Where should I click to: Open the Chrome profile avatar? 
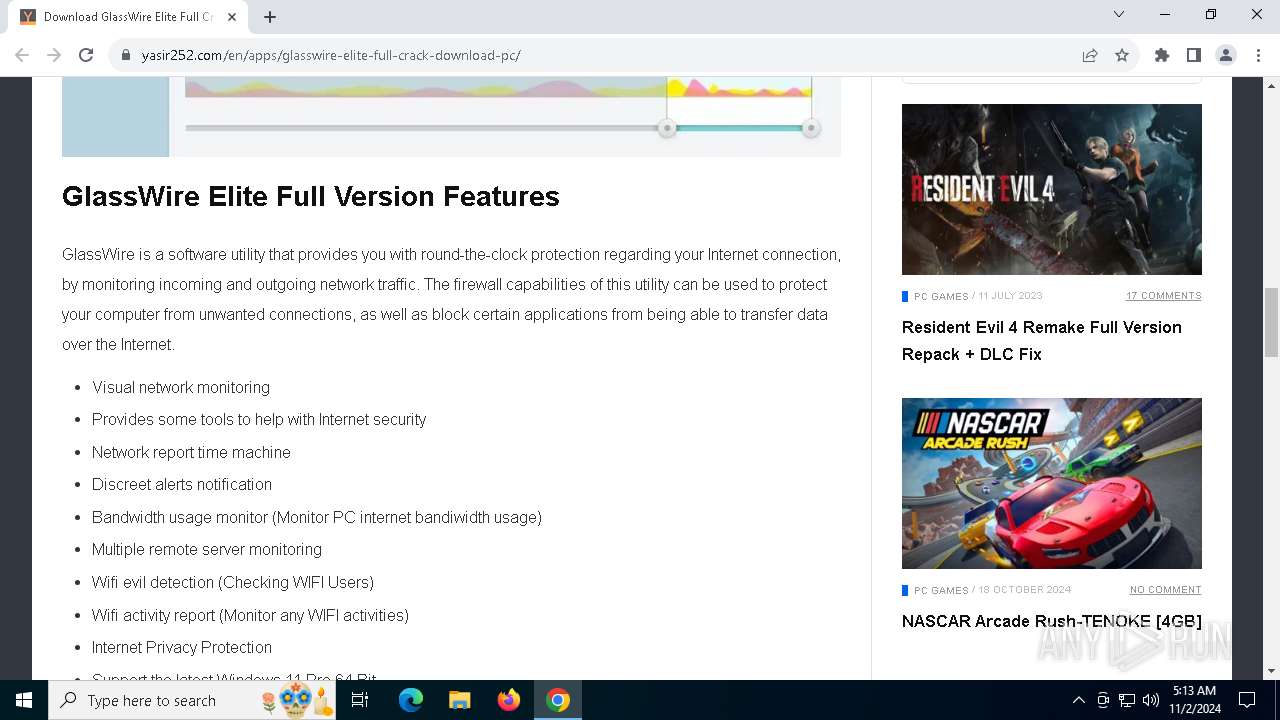pos(1226,56)
